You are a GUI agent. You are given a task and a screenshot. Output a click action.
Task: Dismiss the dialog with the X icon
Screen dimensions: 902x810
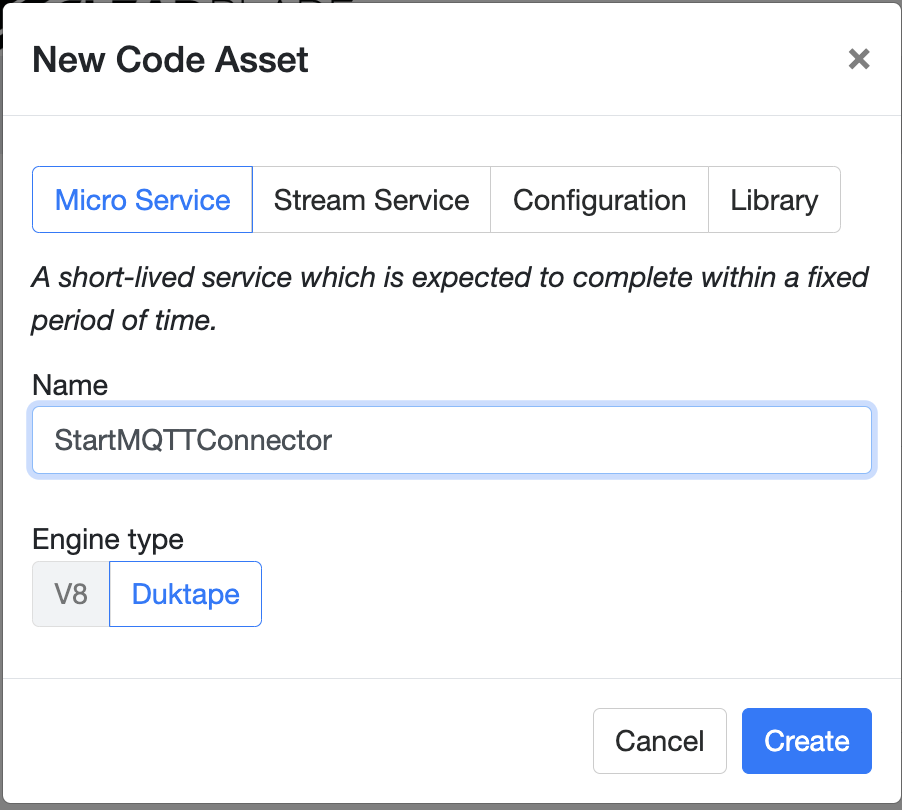pos(858,59)
